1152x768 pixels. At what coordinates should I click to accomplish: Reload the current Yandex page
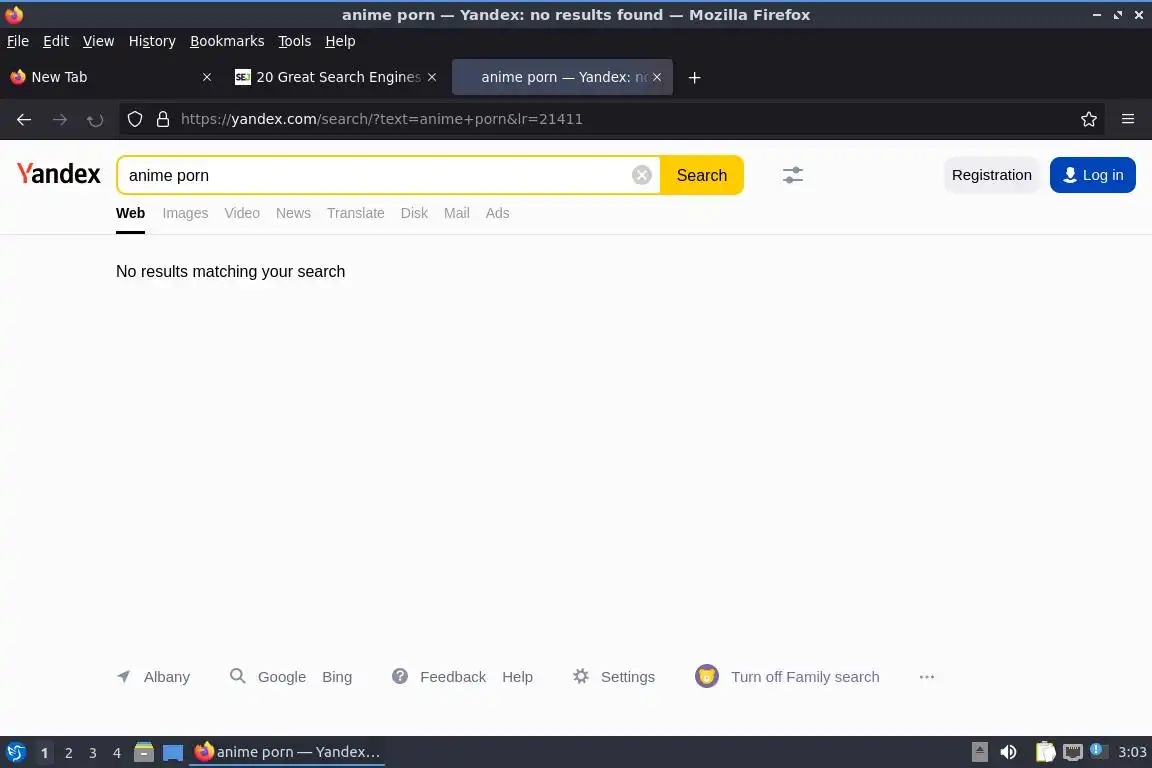(x=95, y=119)
